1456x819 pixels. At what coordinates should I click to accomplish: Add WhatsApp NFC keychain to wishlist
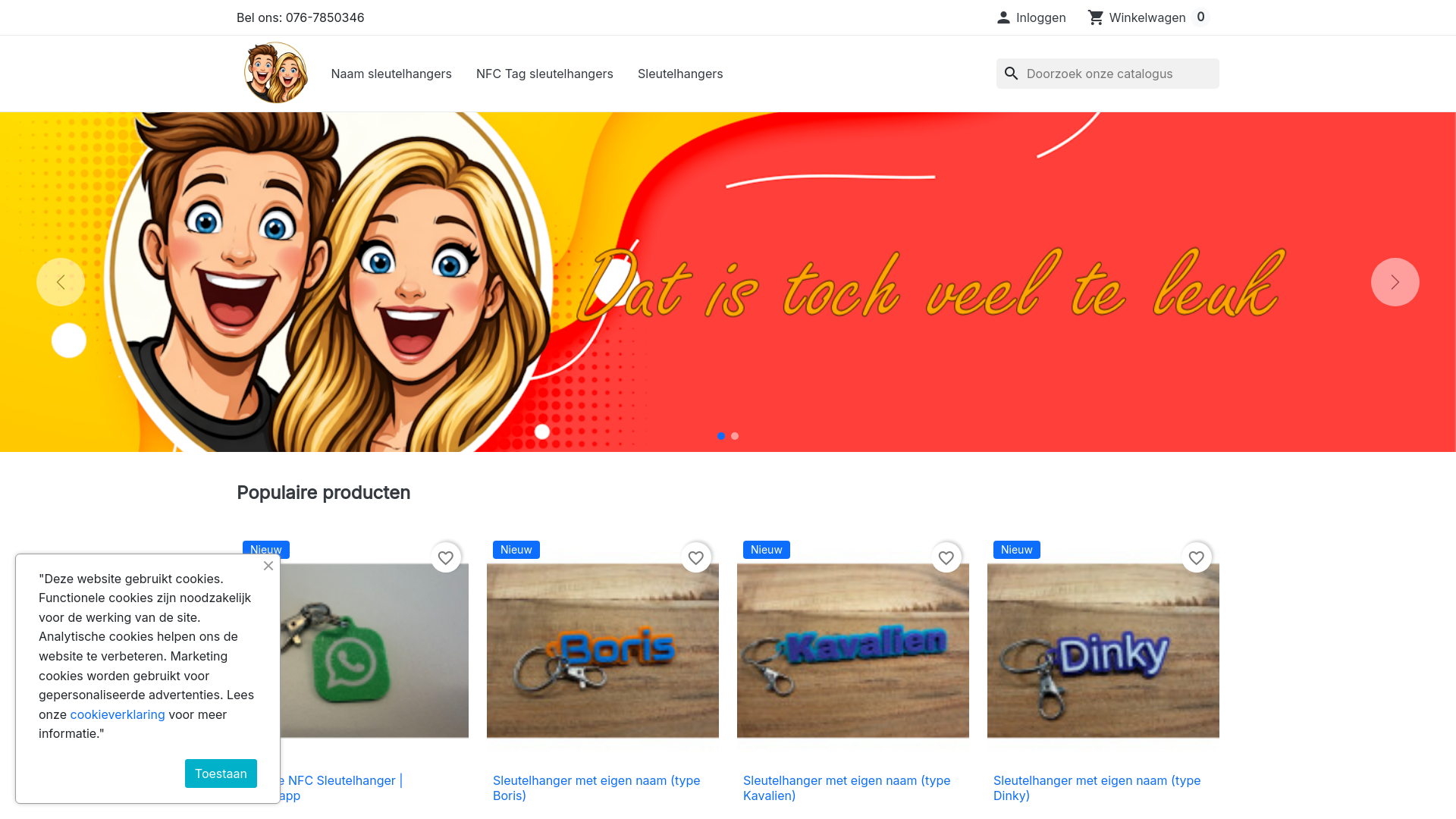[x=446, y=558]
